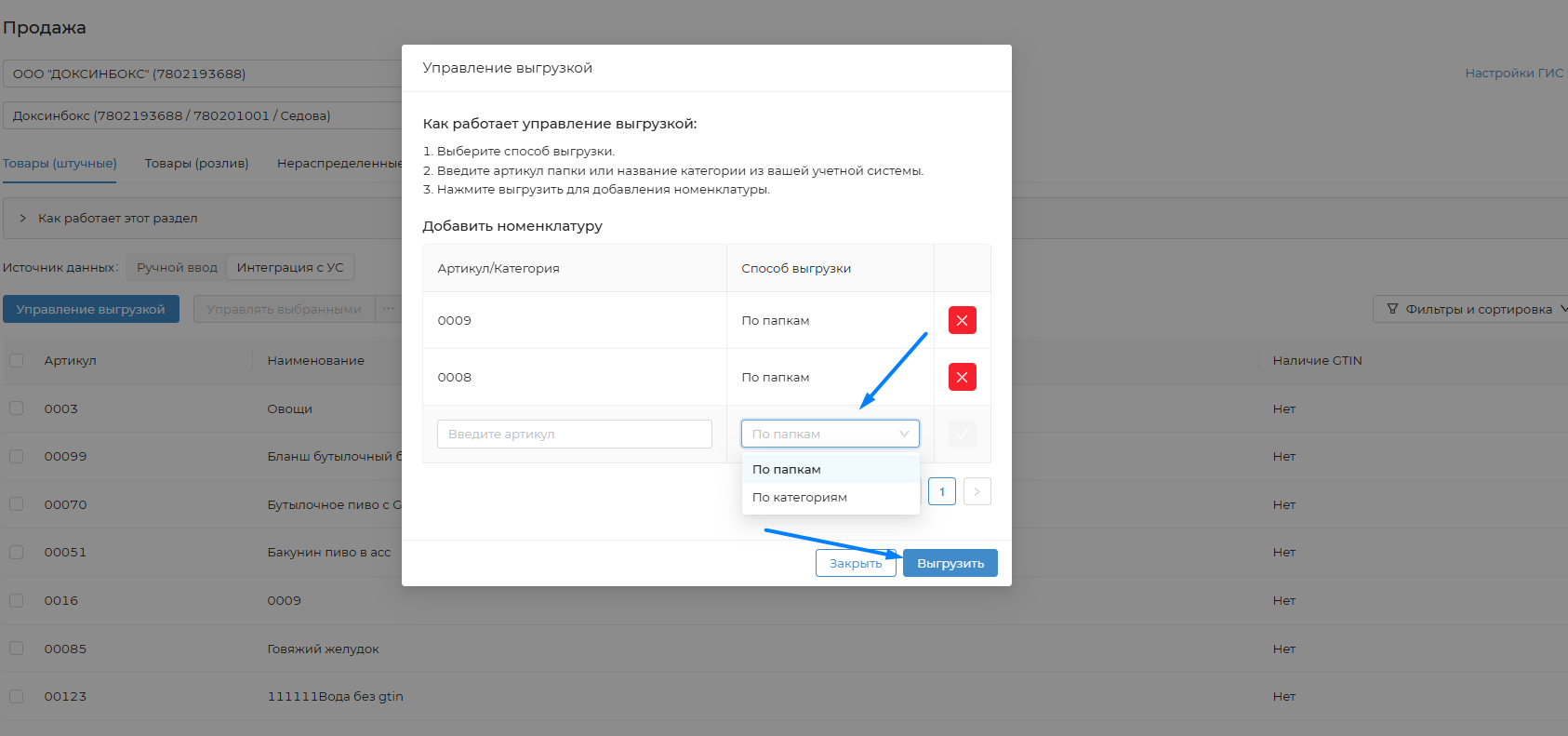Go to next page arrow in pagination
1568x736 pixels.
(977, 491)
